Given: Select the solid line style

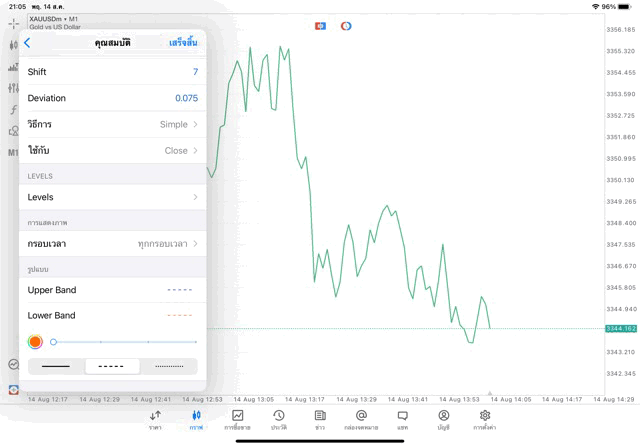Looking at the screenshot, I should pos(56,367).
